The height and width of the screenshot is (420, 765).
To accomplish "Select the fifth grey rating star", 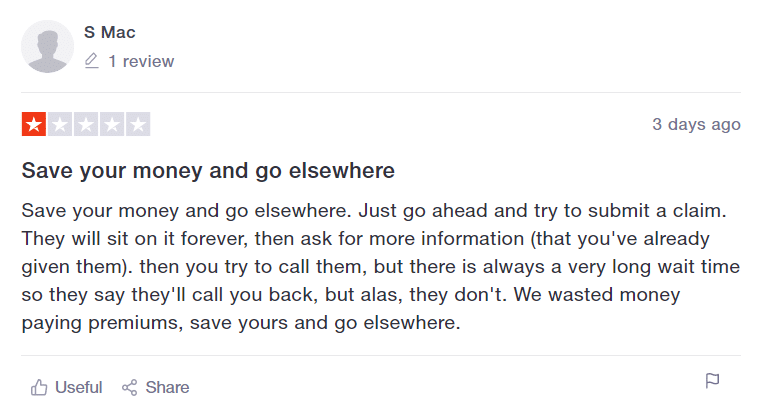I will 138,124.
